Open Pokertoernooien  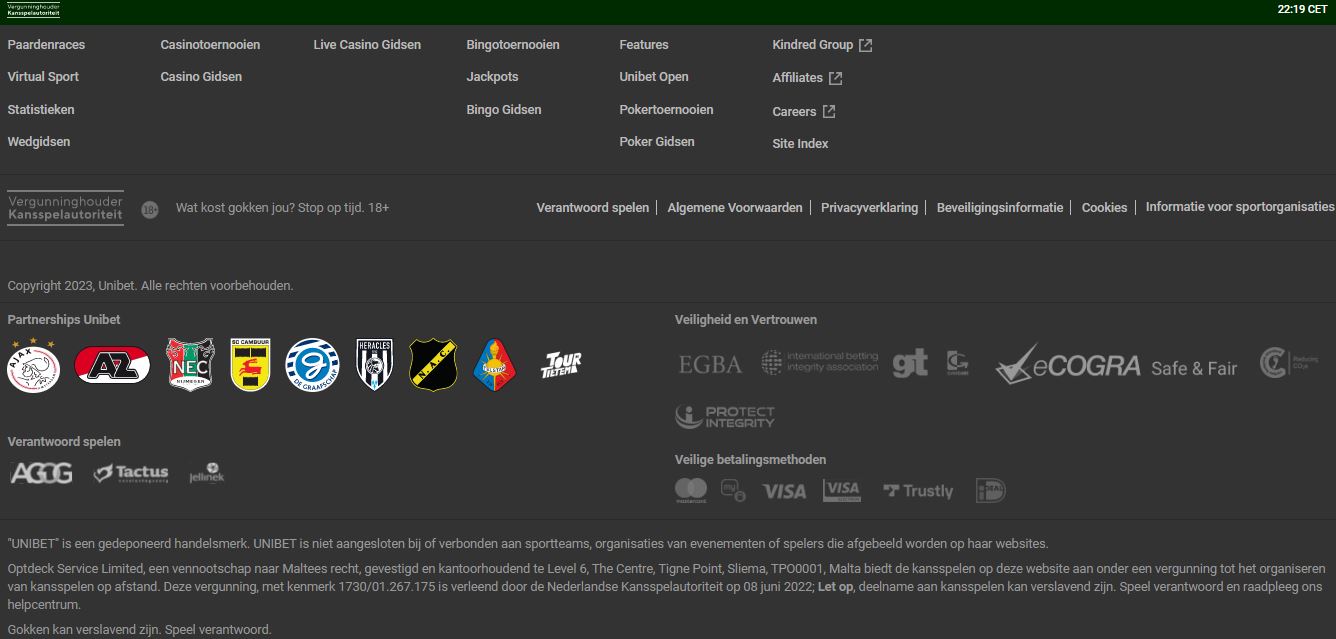(666, 110)
